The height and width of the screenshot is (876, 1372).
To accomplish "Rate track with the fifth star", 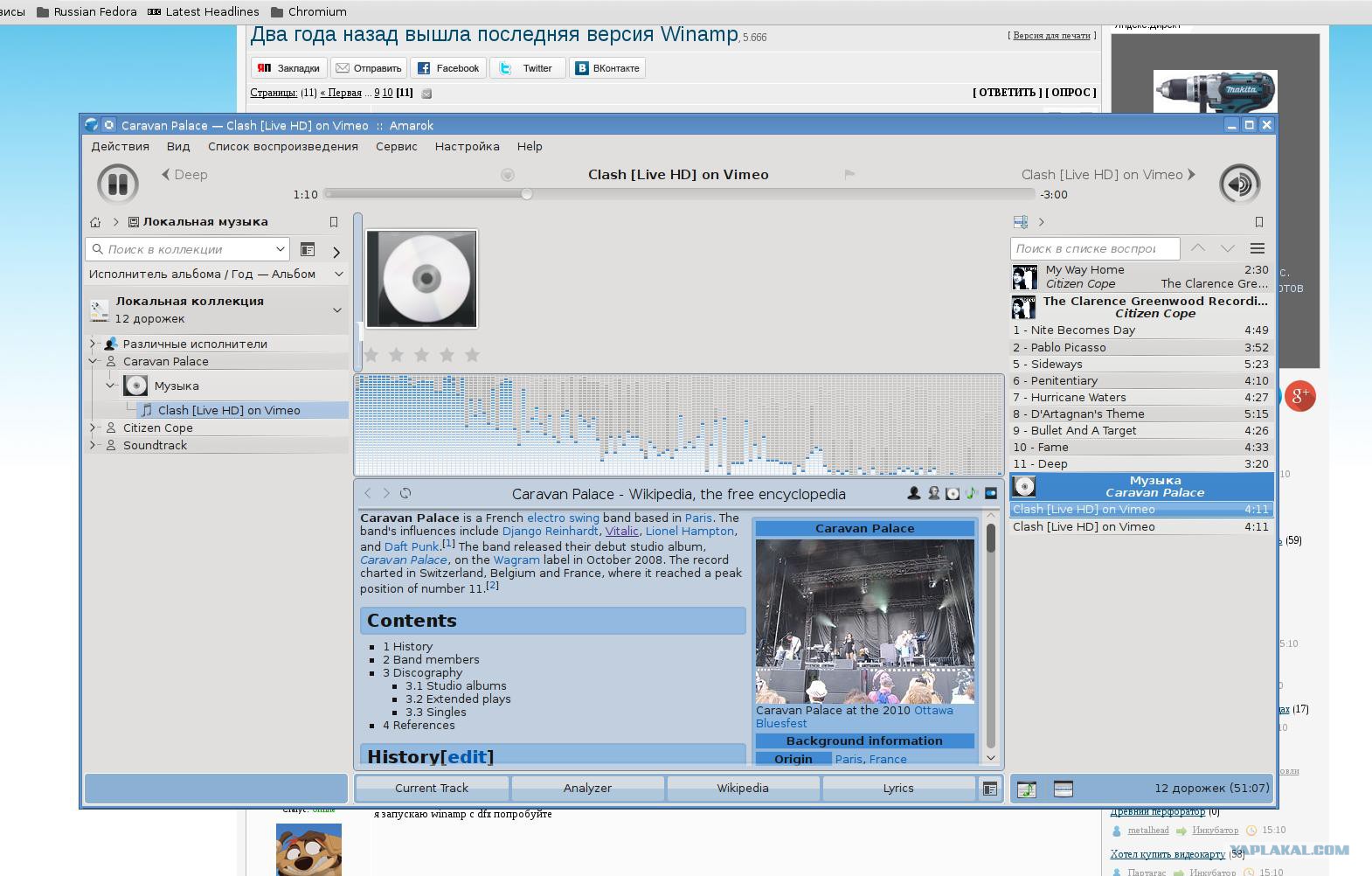I will point(473,354).
